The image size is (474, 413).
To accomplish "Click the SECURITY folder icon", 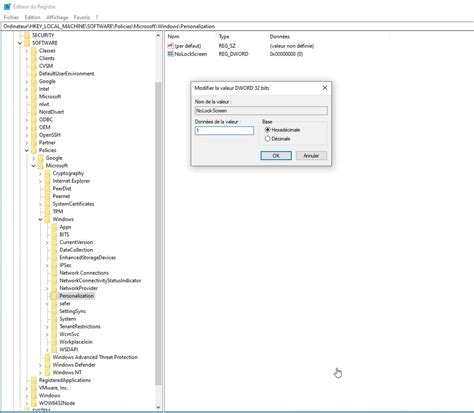I will point(27,35).
